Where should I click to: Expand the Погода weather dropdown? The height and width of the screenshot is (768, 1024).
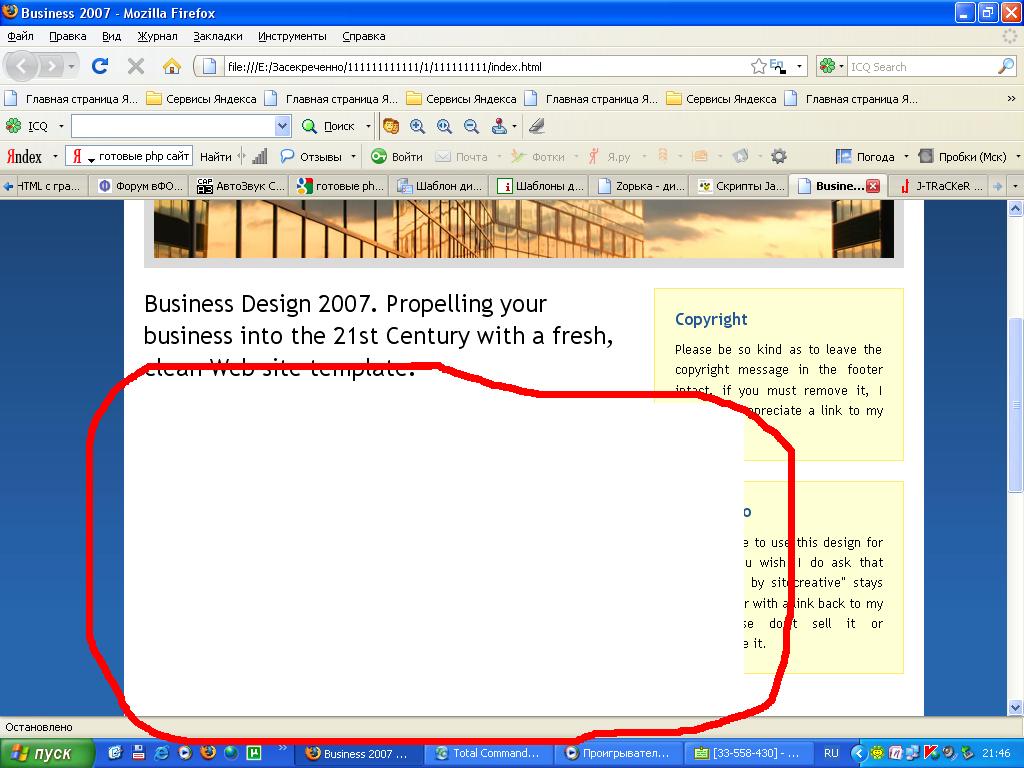(906, 156)
